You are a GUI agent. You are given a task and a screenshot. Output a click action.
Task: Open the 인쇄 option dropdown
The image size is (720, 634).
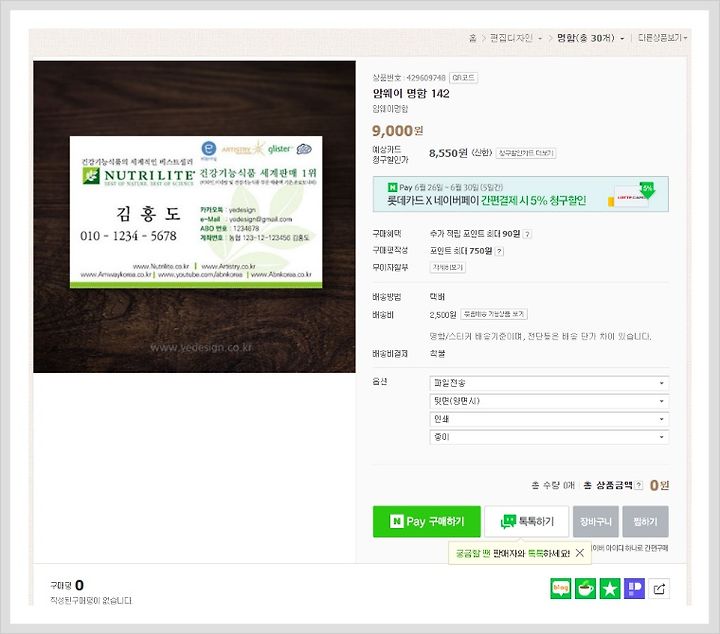click(x=549, y=419)
